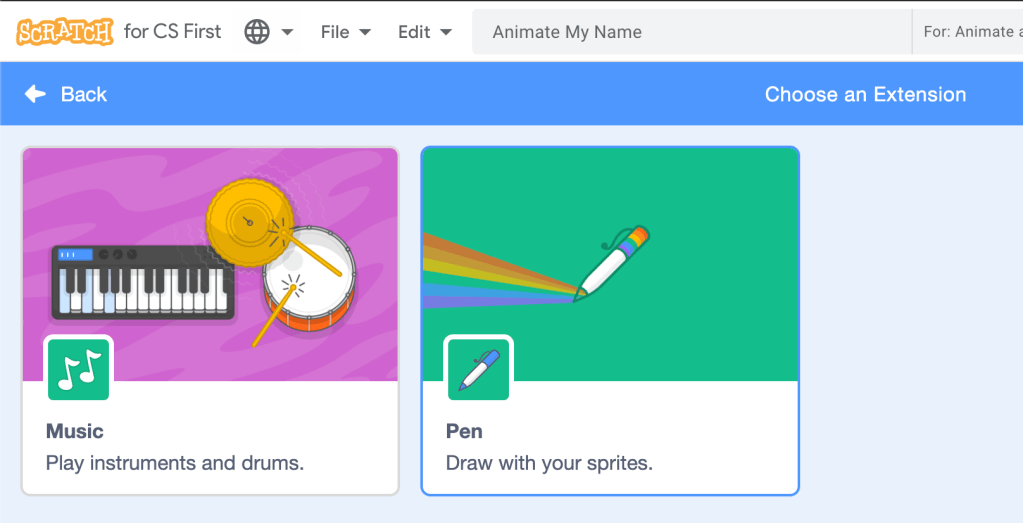Click the small pen extension icon
The width and height of the screenshot is (1023, 523).
click(478, 370)
